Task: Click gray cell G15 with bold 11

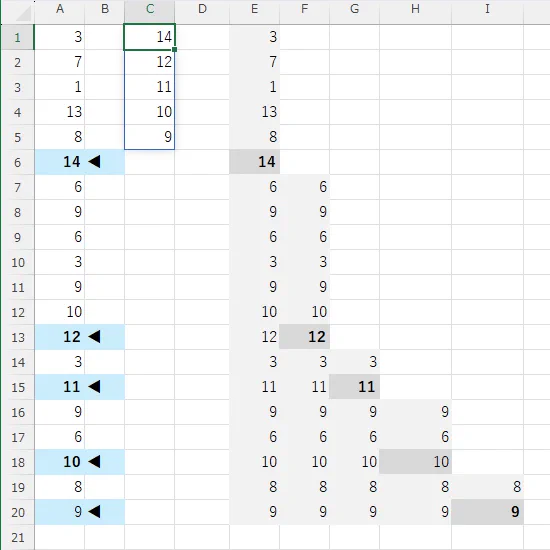Action: tap(354, 387)
